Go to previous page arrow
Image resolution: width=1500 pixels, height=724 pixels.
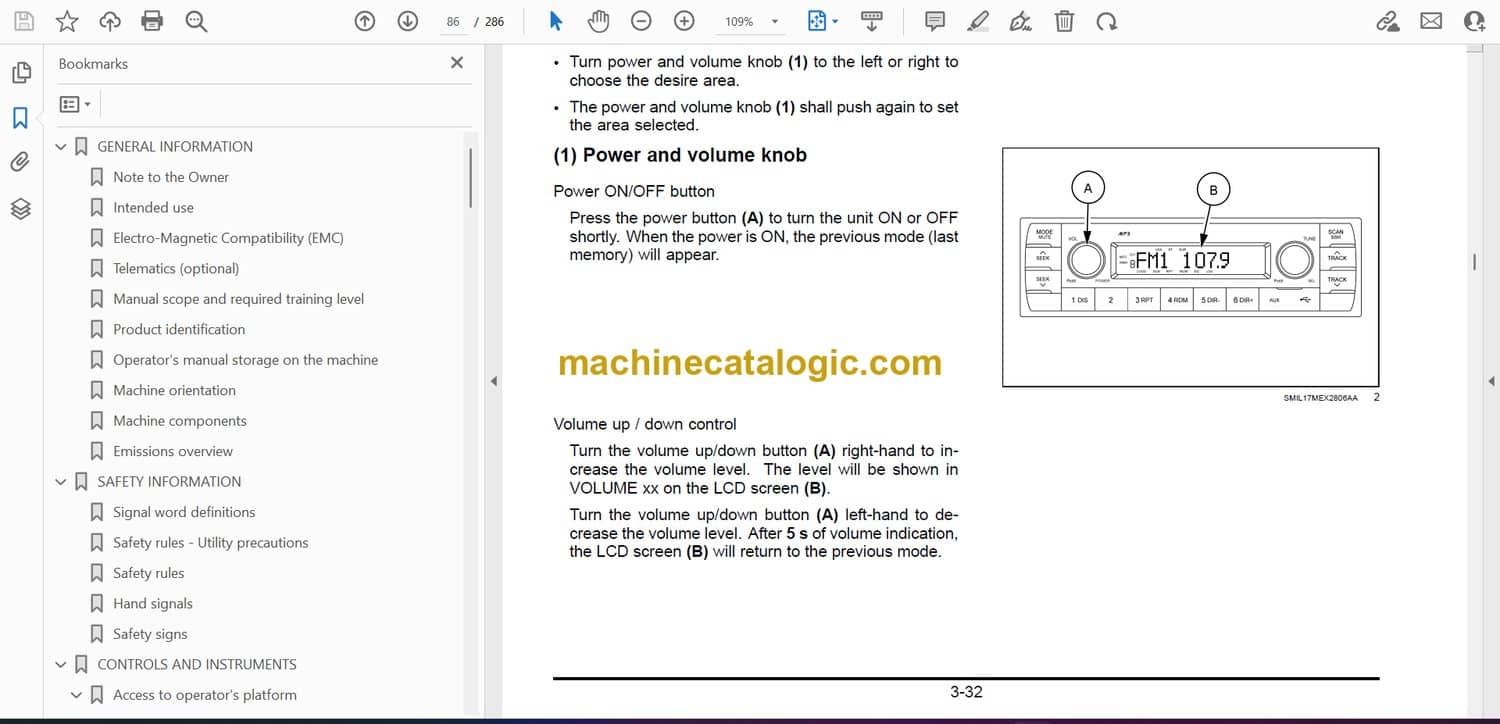point(365,21)
